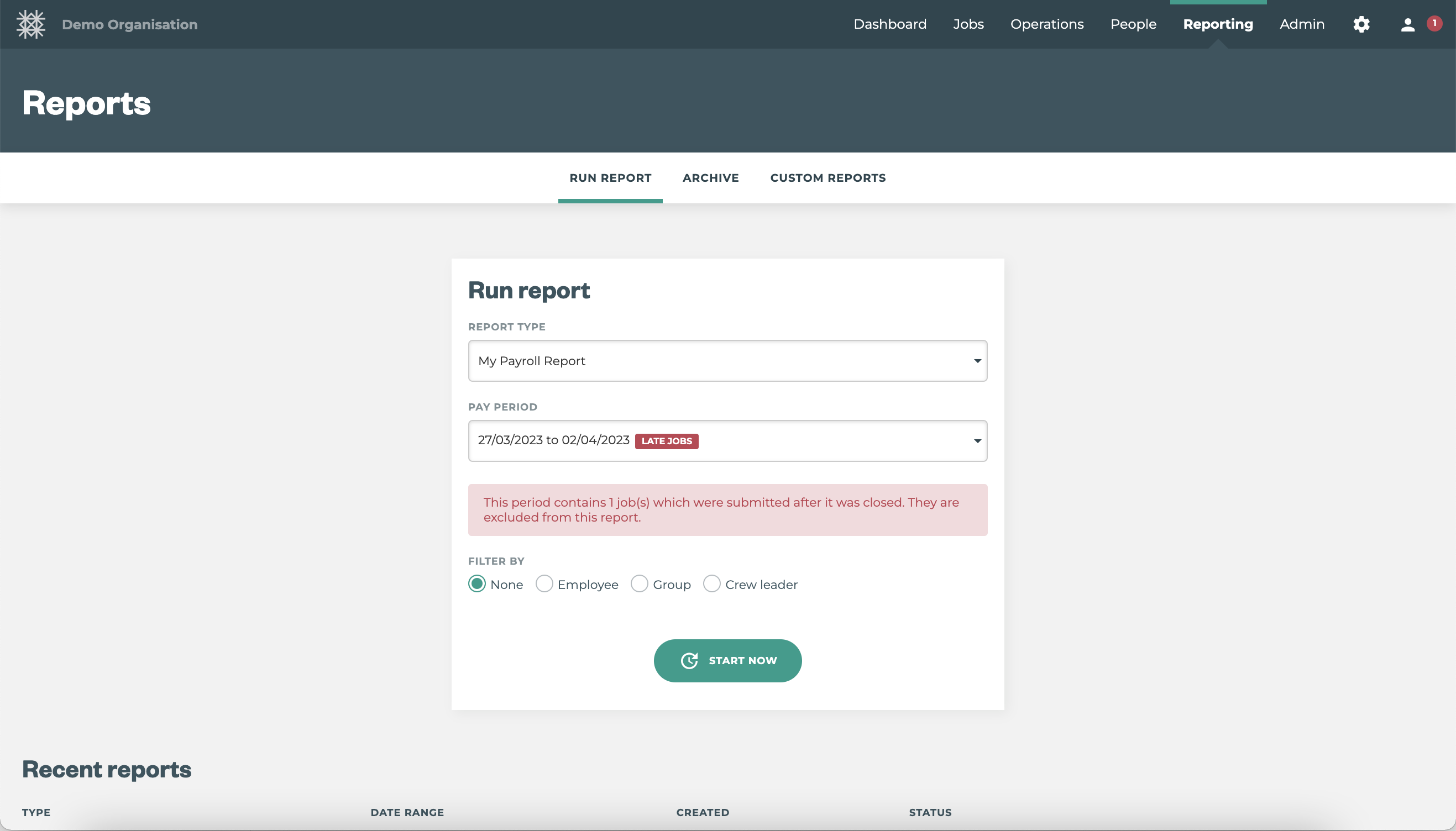Open the Custom Reports tab
Image resolution: width=1456 pixels, height=831 pixels.
coord(827,178)
